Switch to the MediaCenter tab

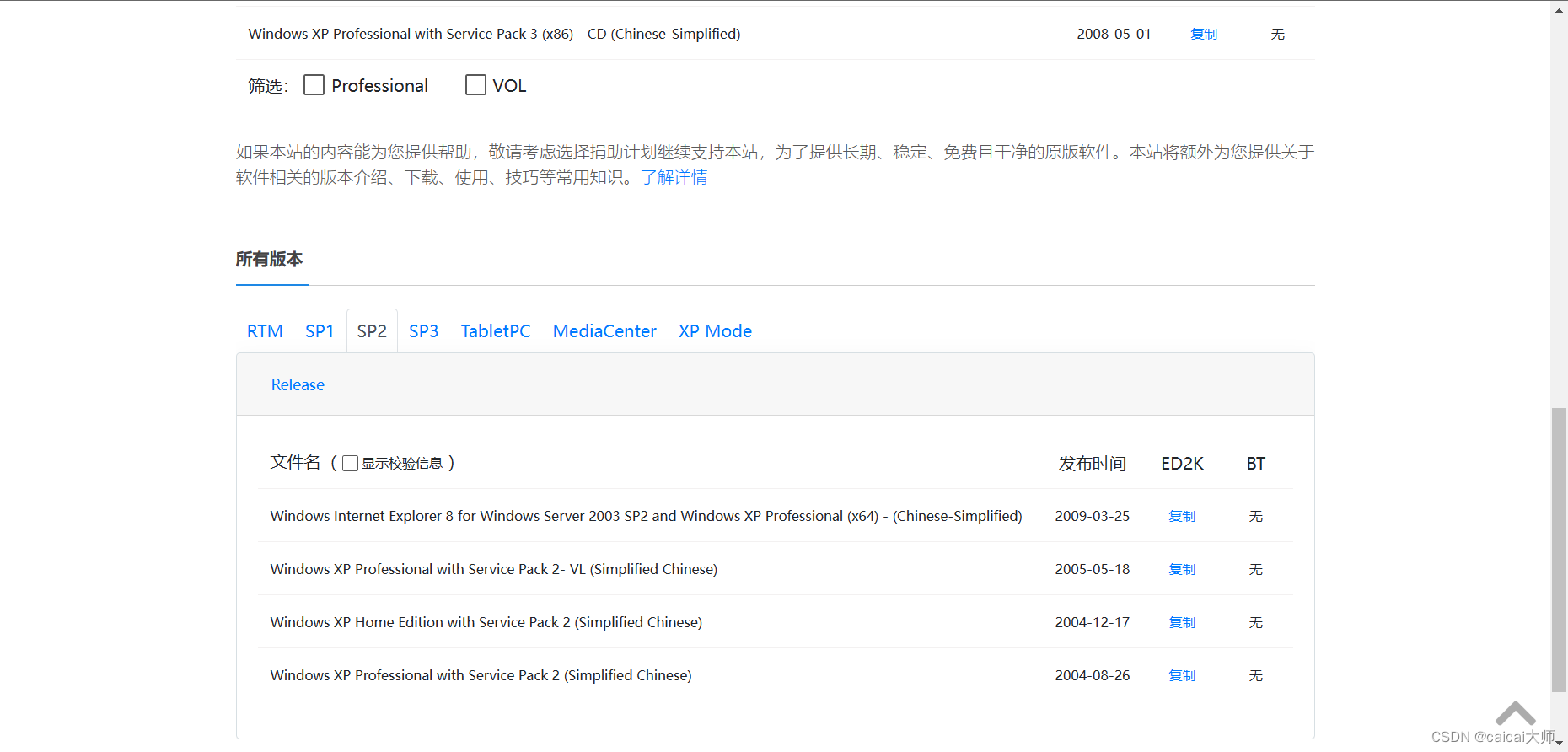(x=604, y=331)
